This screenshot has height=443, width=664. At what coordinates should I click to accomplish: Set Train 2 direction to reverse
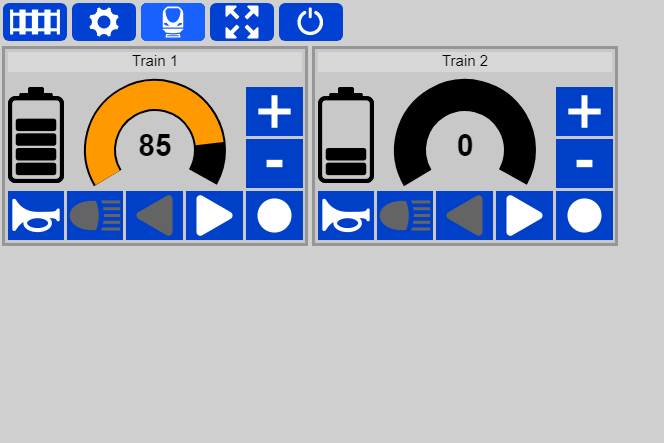pyautogui.click(x=465, y=216)
